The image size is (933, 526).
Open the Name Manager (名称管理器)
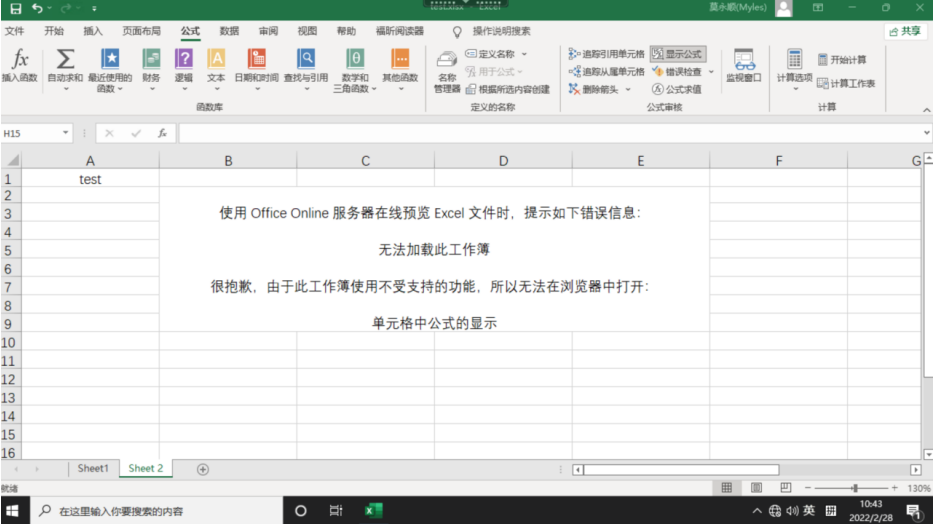tap(447, 71)
